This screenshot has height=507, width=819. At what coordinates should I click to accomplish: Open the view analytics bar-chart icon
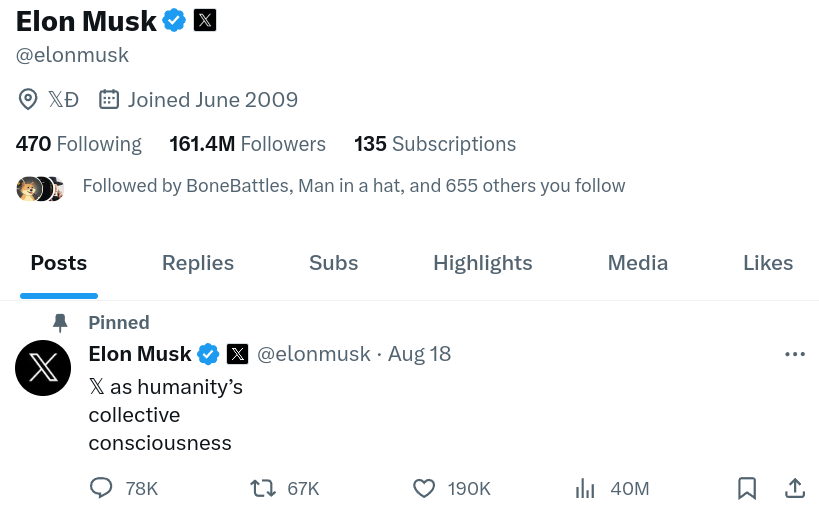click(585, 488)
